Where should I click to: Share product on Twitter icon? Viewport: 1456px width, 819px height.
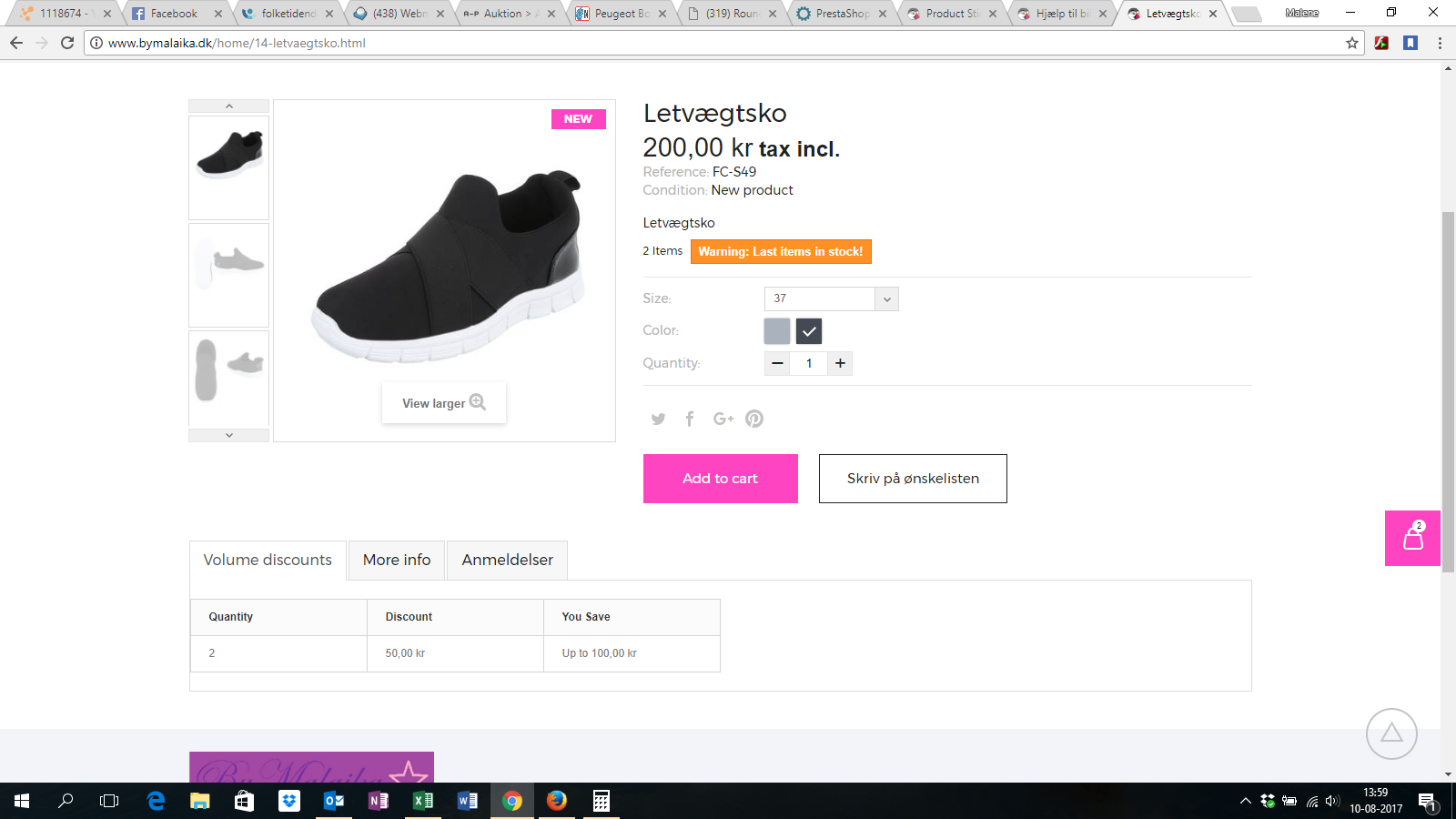[x=658, y=419]
